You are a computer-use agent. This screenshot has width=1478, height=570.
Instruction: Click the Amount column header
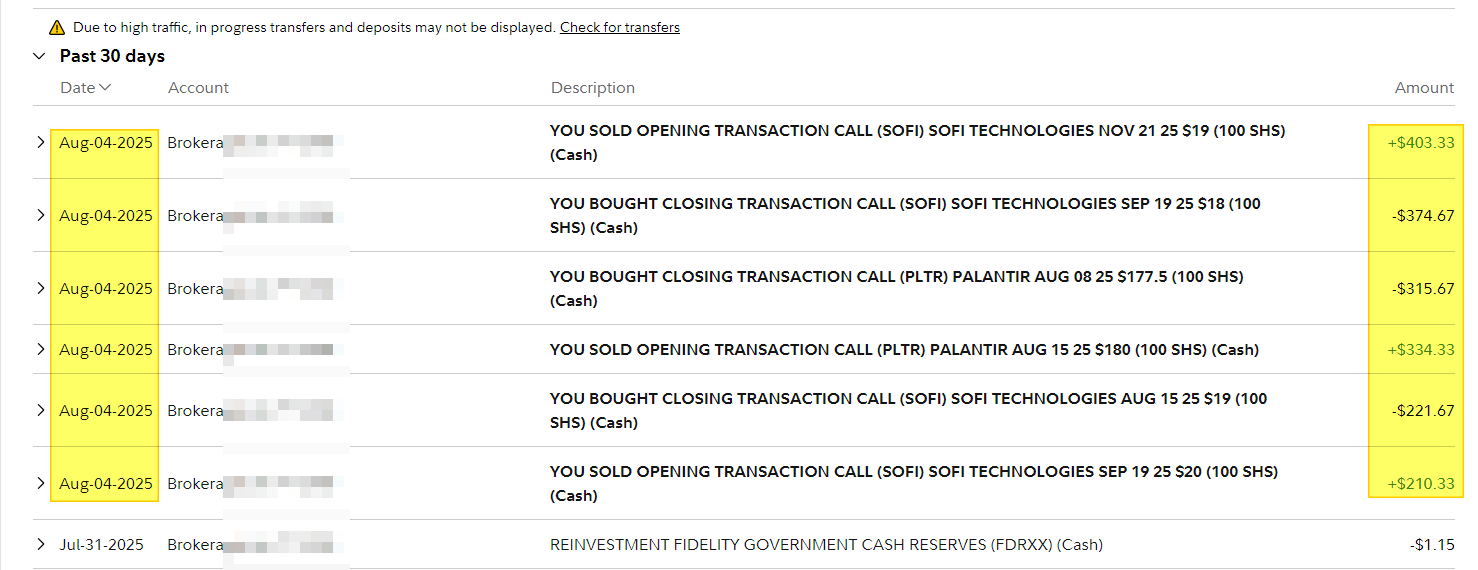coord(1424,88)
